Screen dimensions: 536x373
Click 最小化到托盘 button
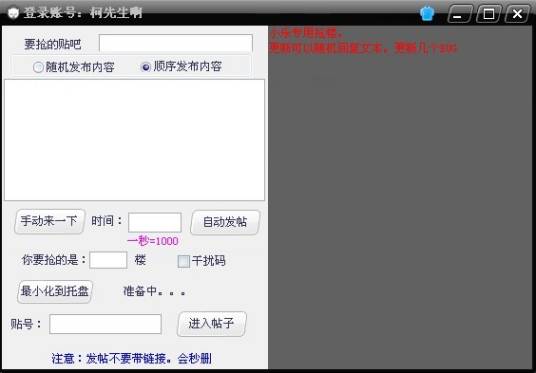55,292
